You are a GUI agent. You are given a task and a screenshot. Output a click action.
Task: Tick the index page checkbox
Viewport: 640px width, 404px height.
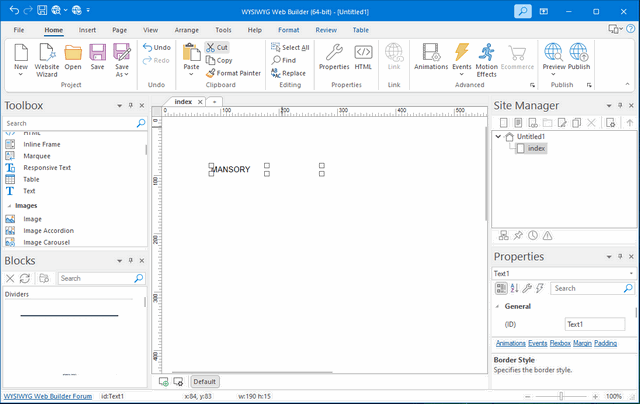point(520,148)
